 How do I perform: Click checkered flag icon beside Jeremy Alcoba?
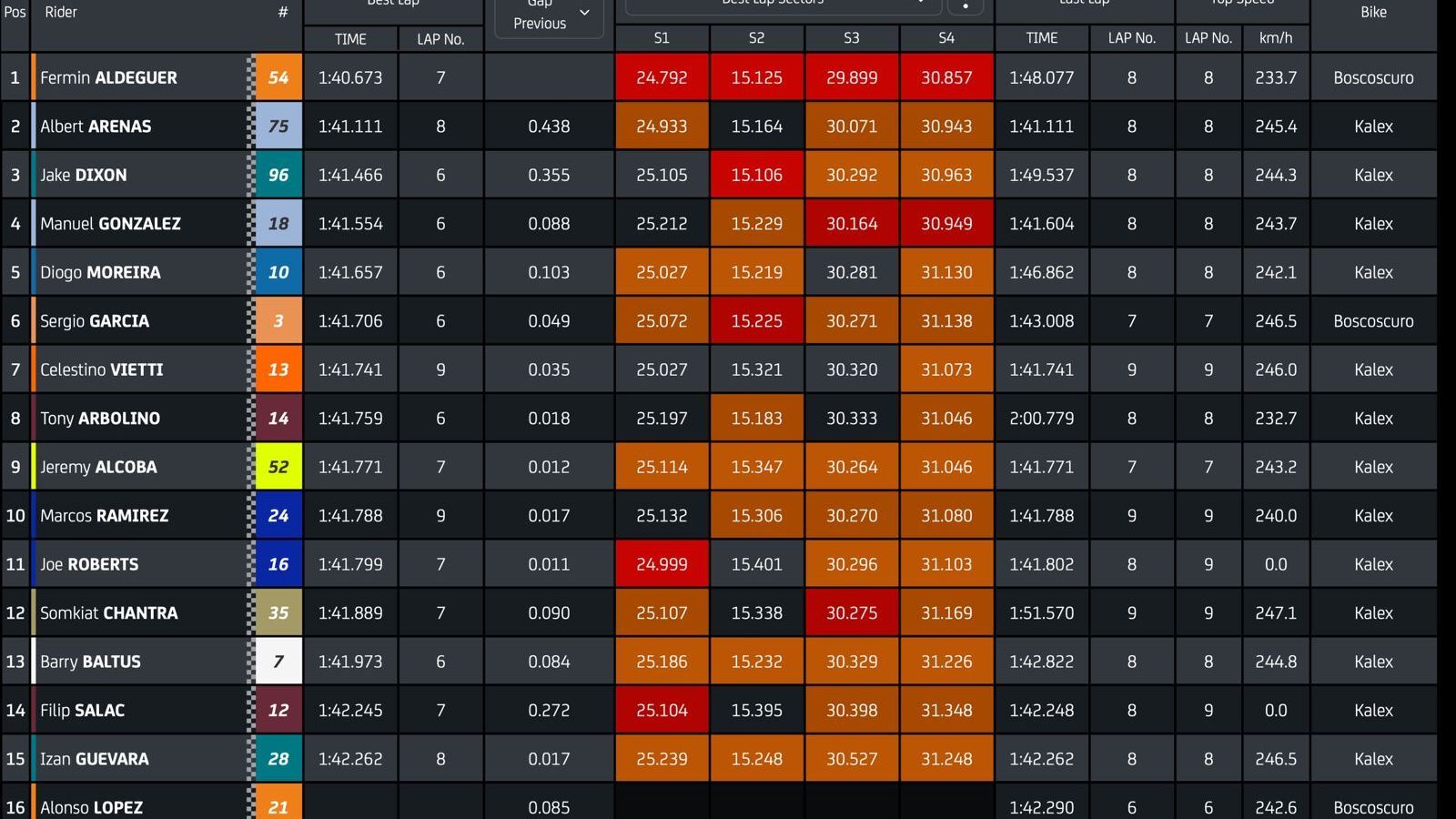point(250,467)
